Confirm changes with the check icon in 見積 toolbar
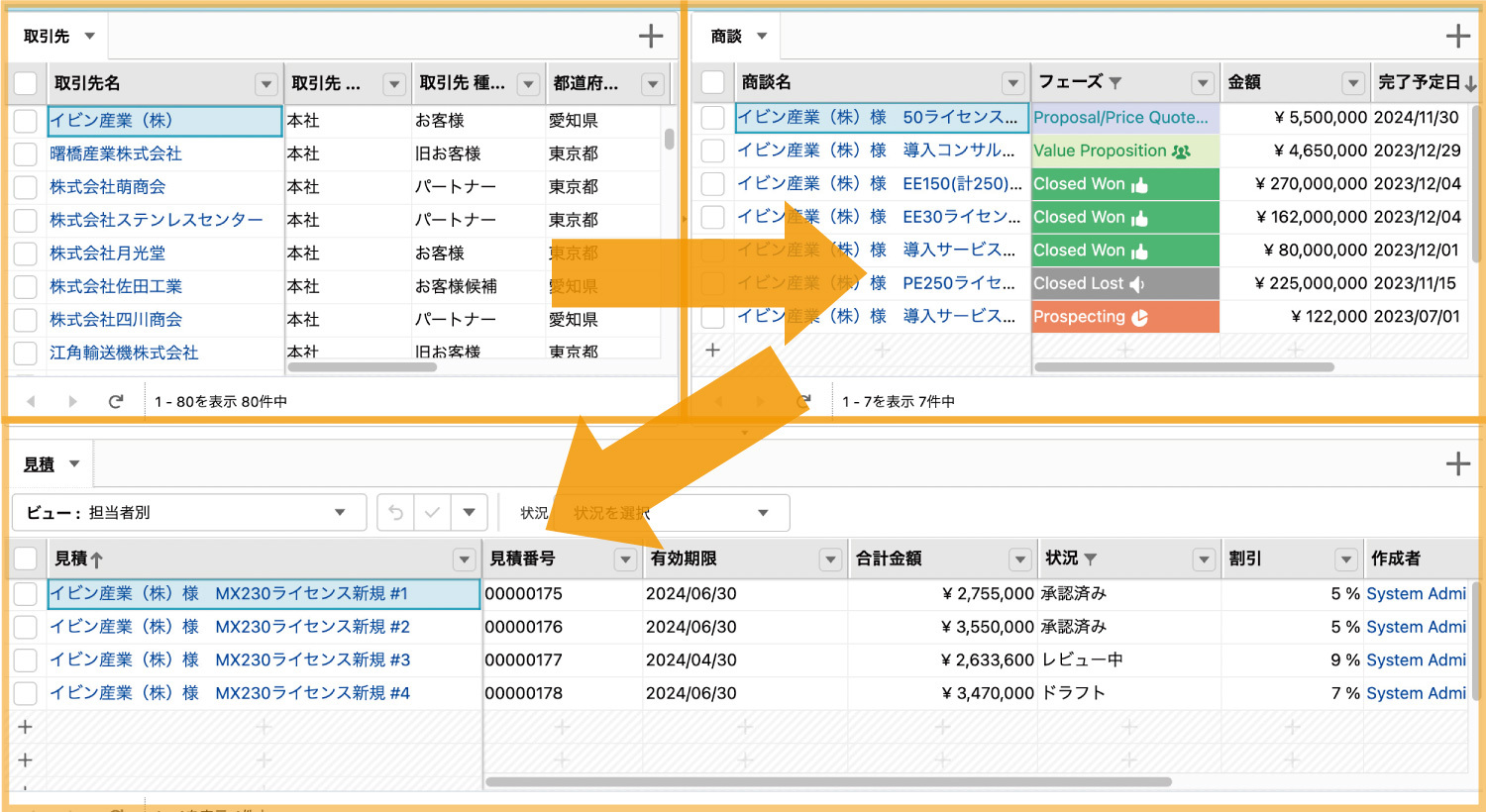1486x812 pixels. (x=432, y=513)
